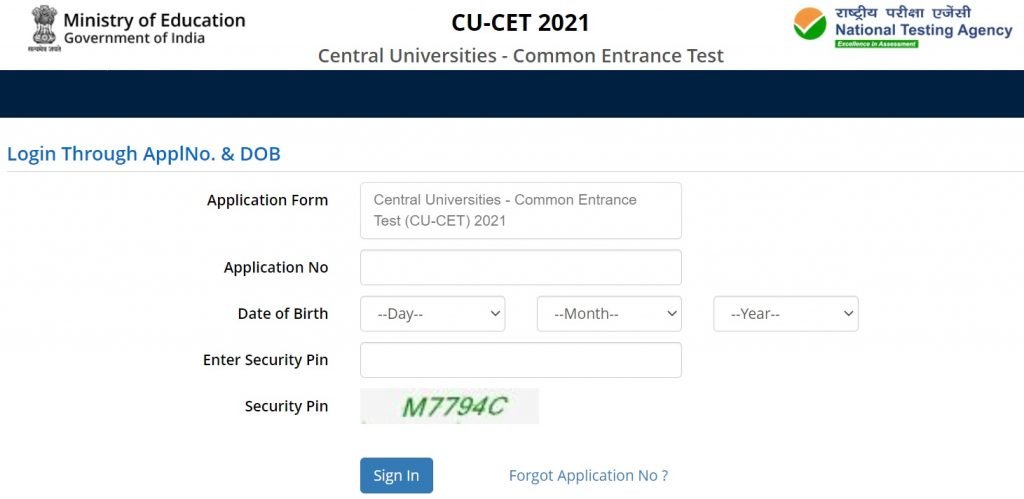Click the Enter Security Pin label

tap(265, 360)
